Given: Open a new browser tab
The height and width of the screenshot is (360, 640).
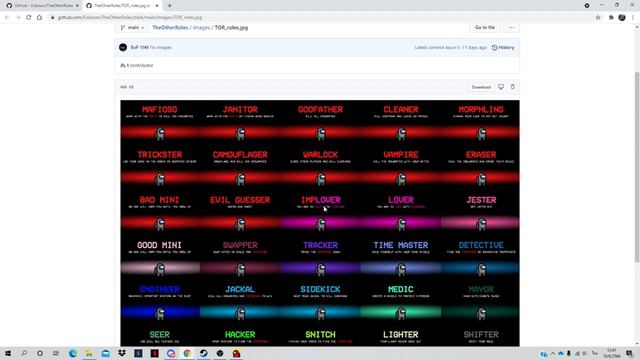Looking at the screenshot, I should 169,6.
